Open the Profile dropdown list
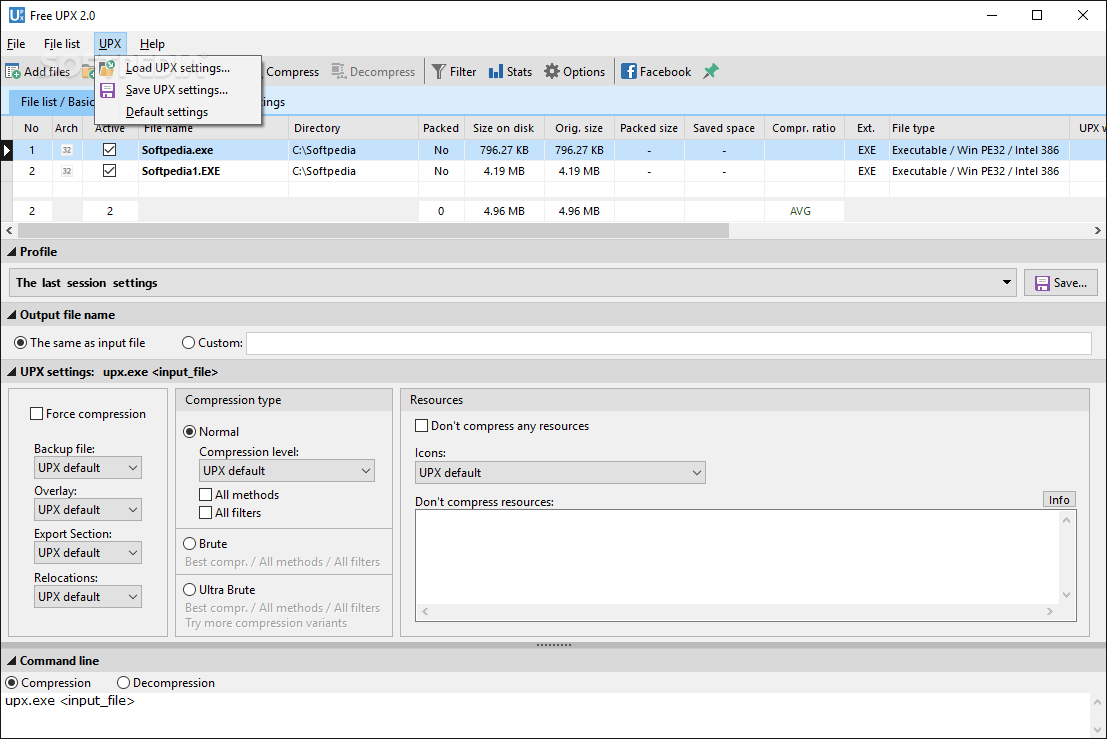1107x739 pixels. (513, 282)
